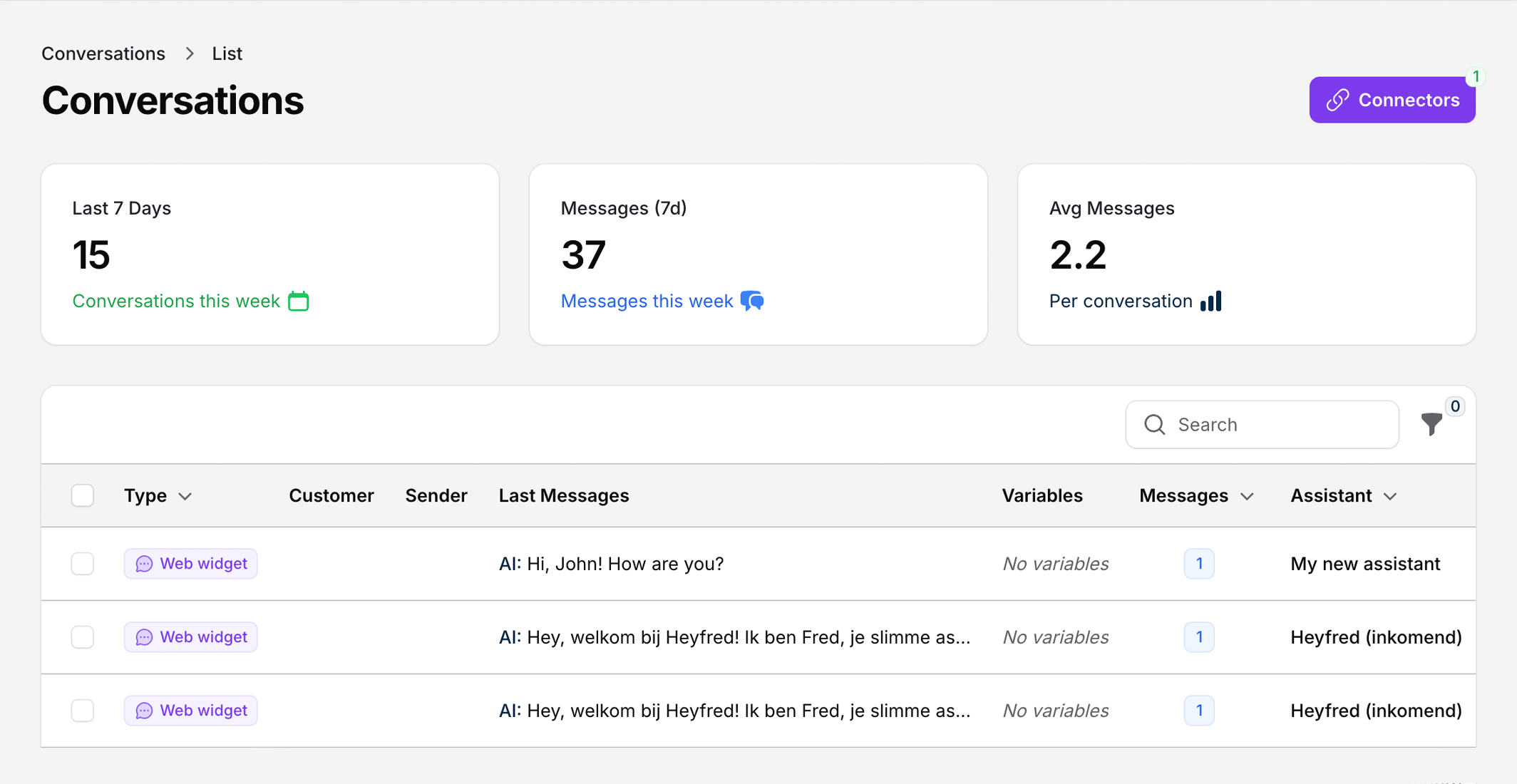Screen dimensions: 1517x784
Task: Click the green calendar icon beside Conversations this week
Action: (x=299, y=301)
